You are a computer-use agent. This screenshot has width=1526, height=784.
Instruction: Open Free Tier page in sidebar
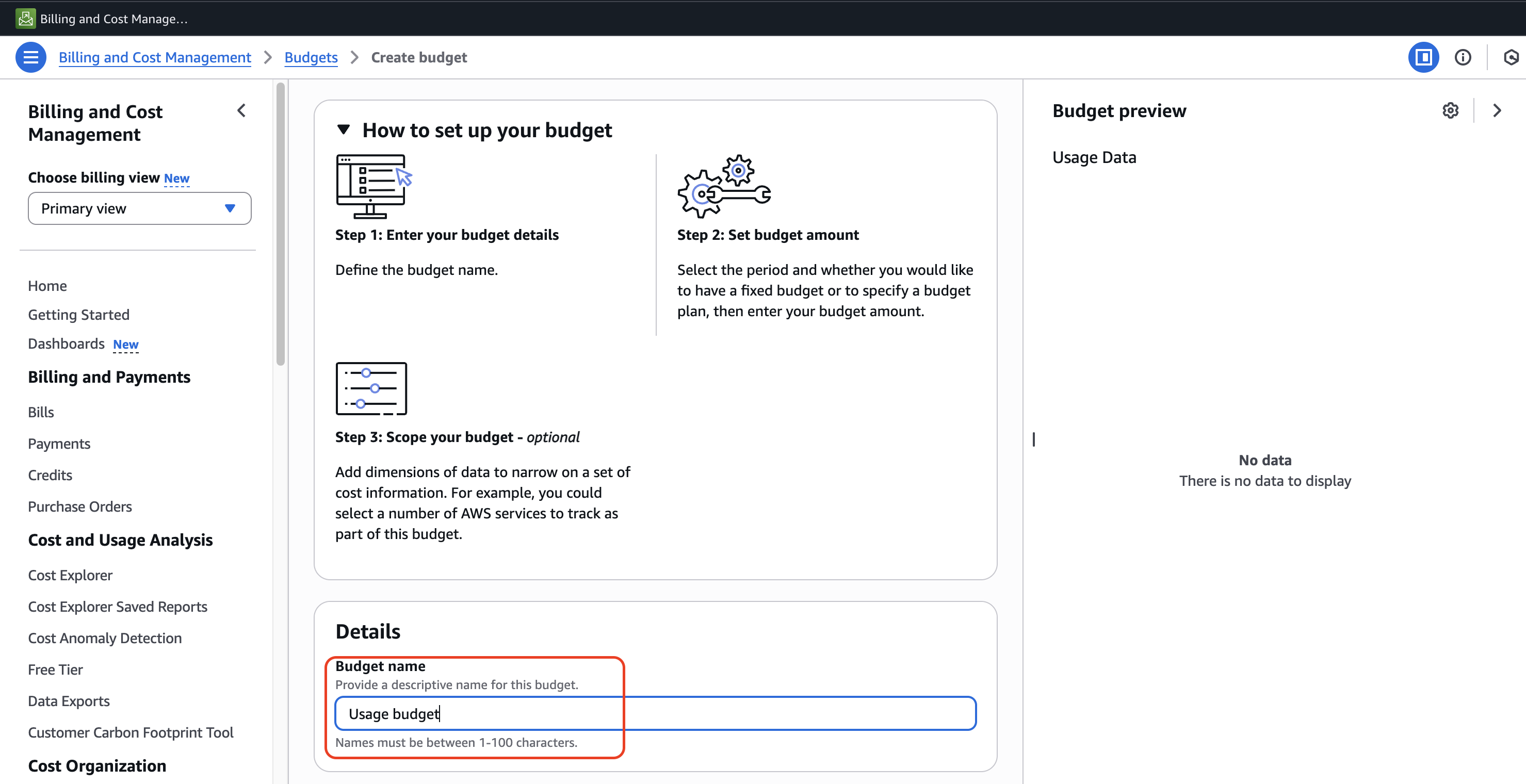55,669
